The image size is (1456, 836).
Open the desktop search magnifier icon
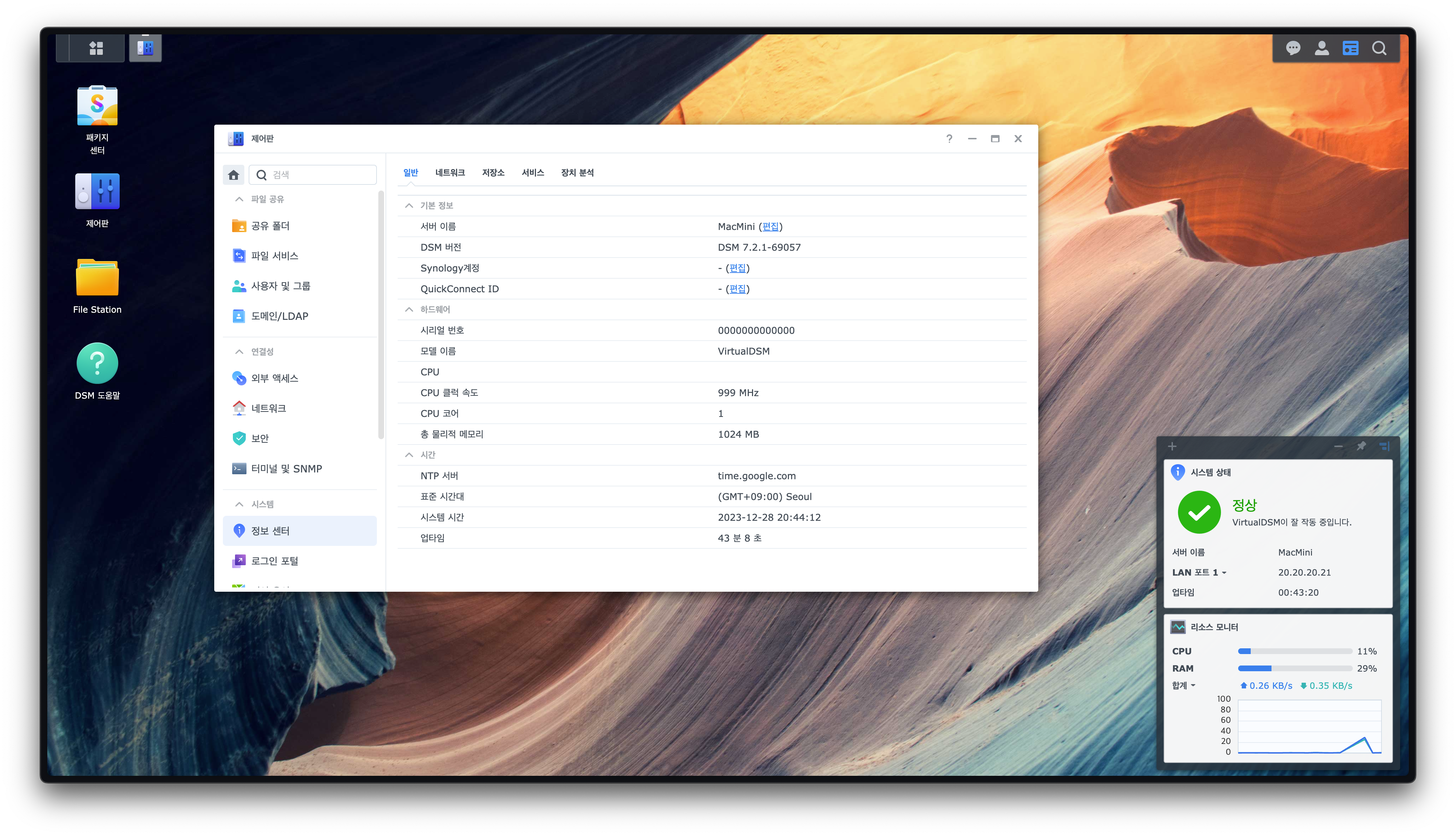[1379, 48]
